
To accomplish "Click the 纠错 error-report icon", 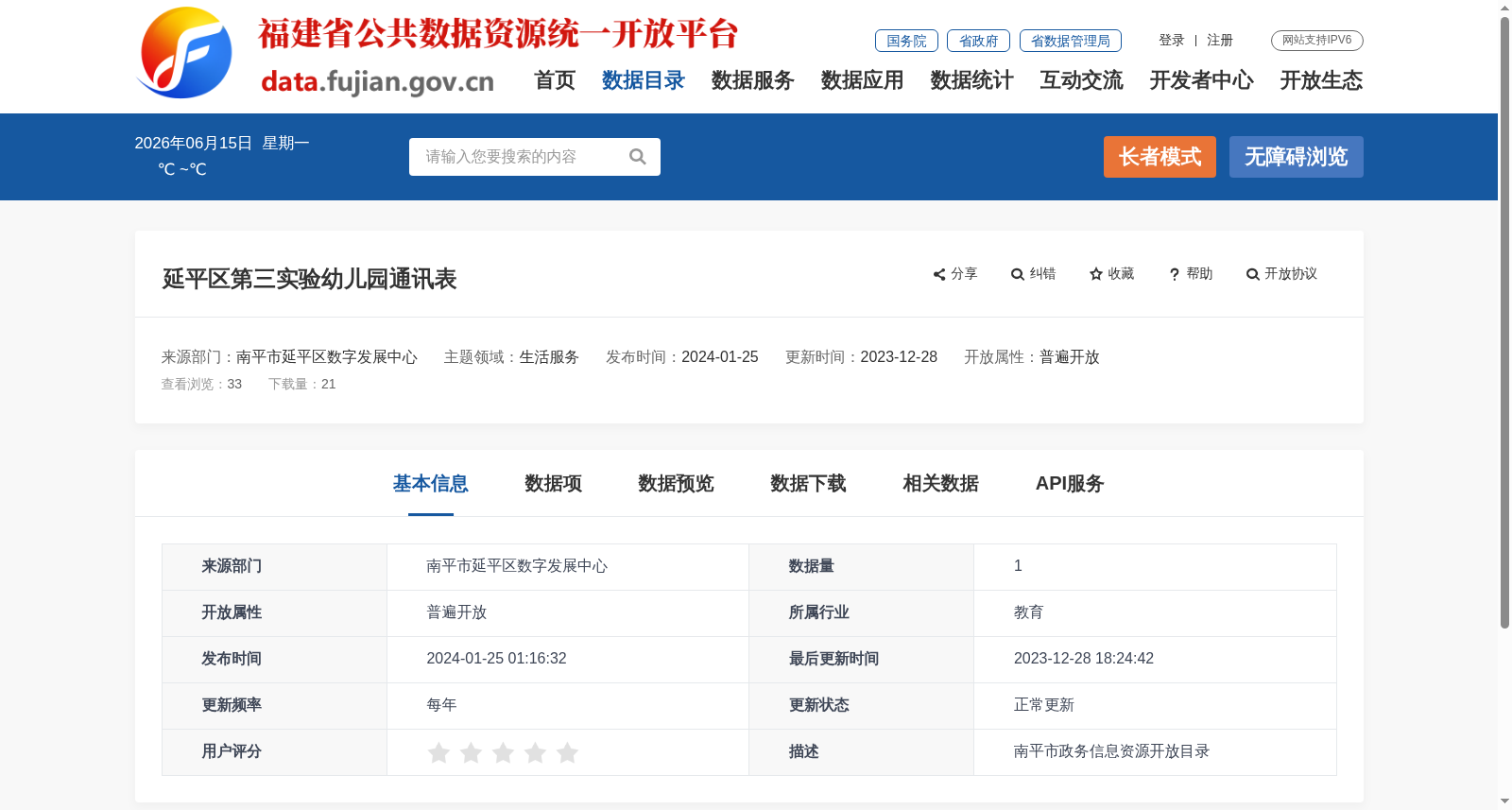I will [1018, 274].
